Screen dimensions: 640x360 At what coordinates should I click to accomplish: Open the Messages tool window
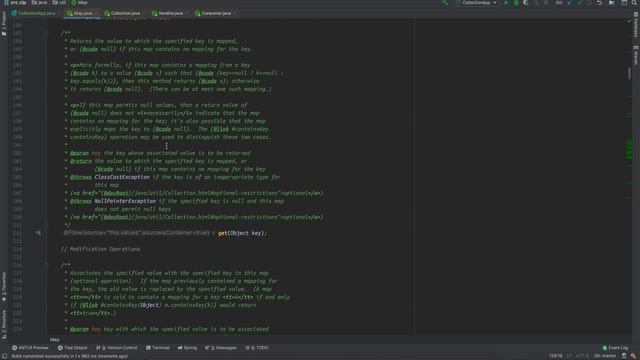[221, 348]
